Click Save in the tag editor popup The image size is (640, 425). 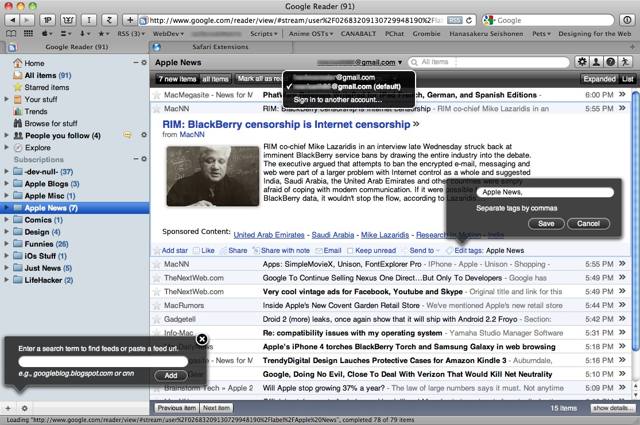click(545, 223)
